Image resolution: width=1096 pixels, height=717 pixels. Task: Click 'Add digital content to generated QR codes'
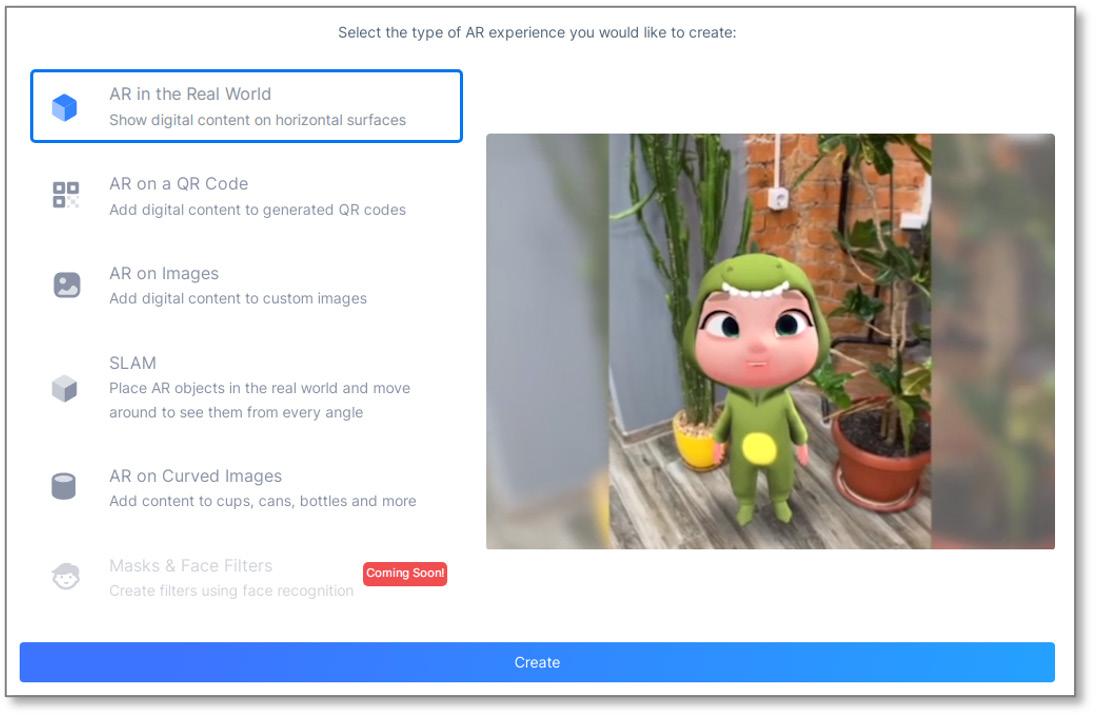coord(257,210)
